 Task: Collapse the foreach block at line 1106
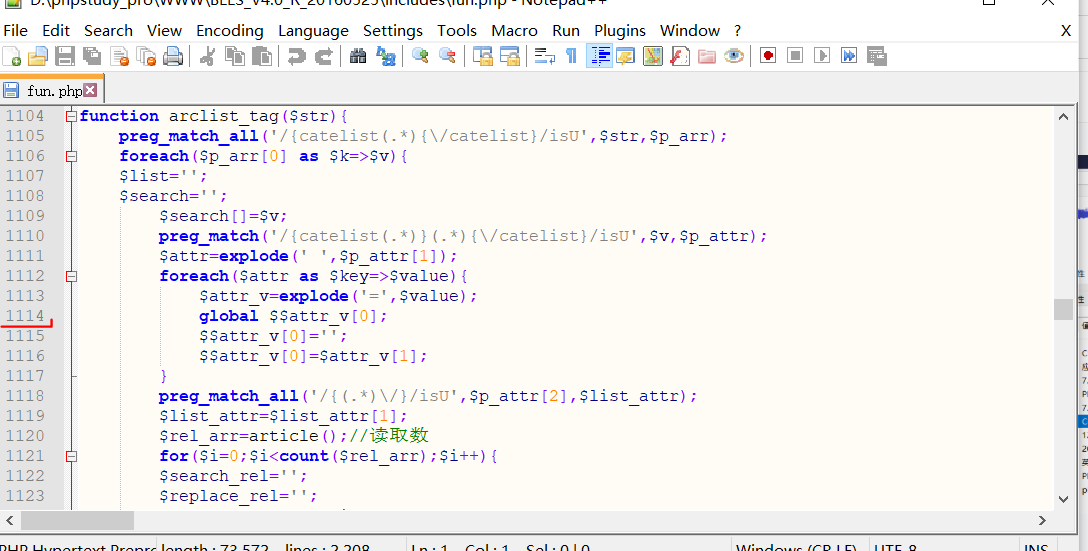pyautogui.click(x=71, y=157)
